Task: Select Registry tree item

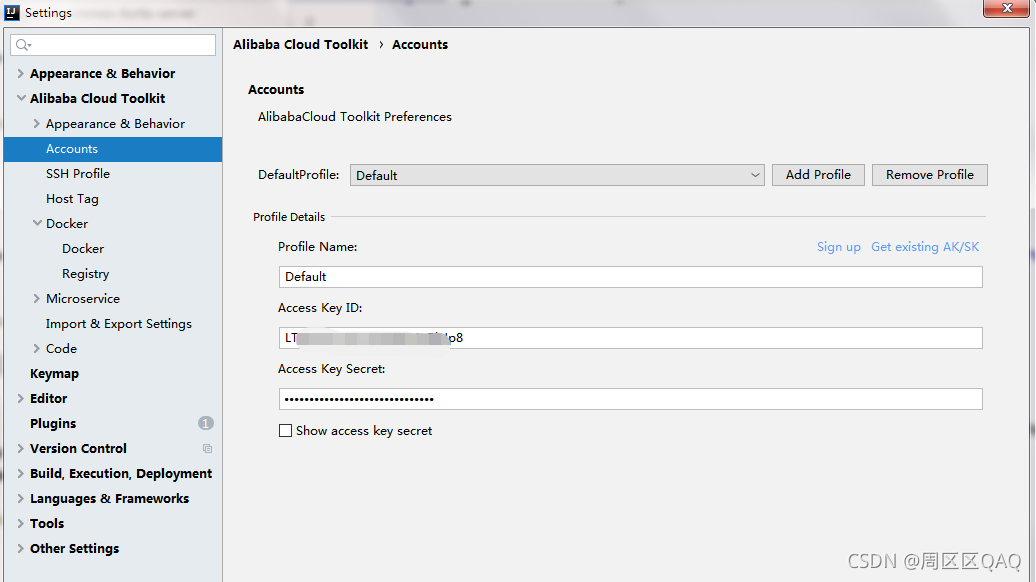Action: [85, 273]
